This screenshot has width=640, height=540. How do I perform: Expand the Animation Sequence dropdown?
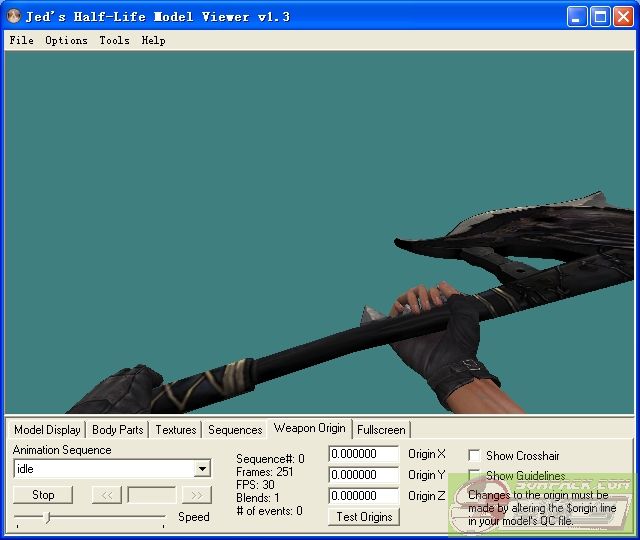pyautogui.click(x=202, y=469)
